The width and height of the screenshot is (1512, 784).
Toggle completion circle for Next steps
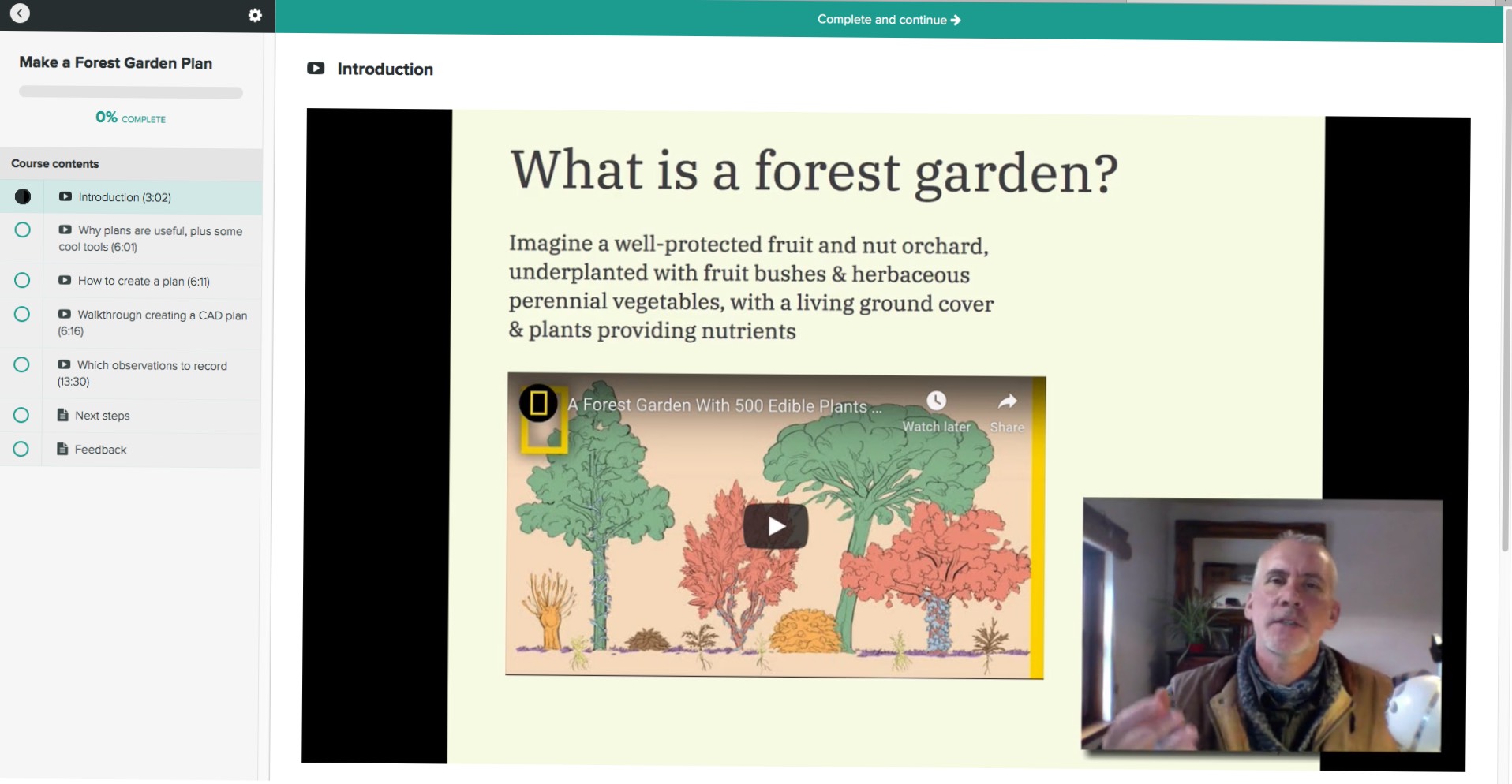[21, 415]
